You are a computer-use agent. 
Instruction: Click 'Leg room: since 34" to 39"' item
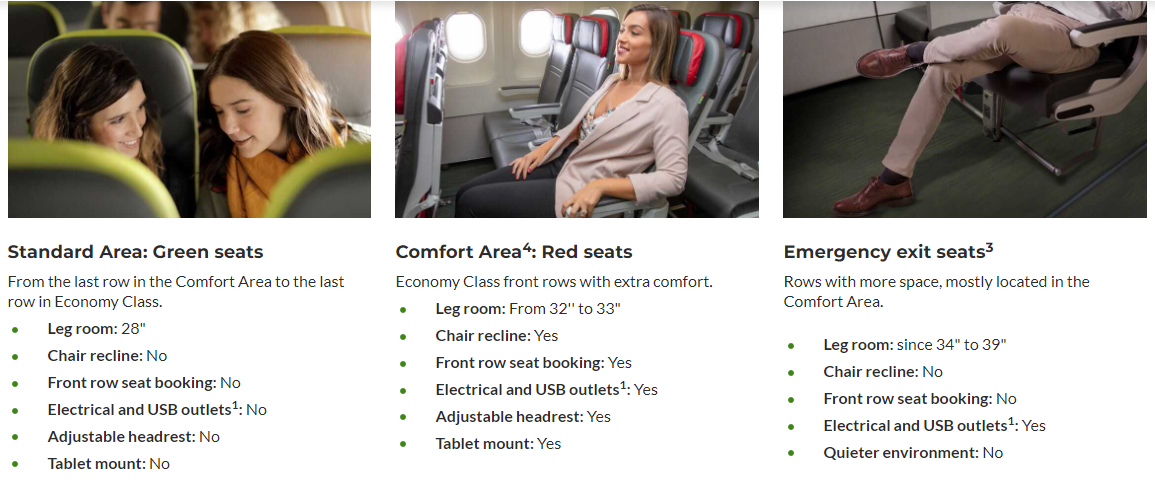(915, 345)
